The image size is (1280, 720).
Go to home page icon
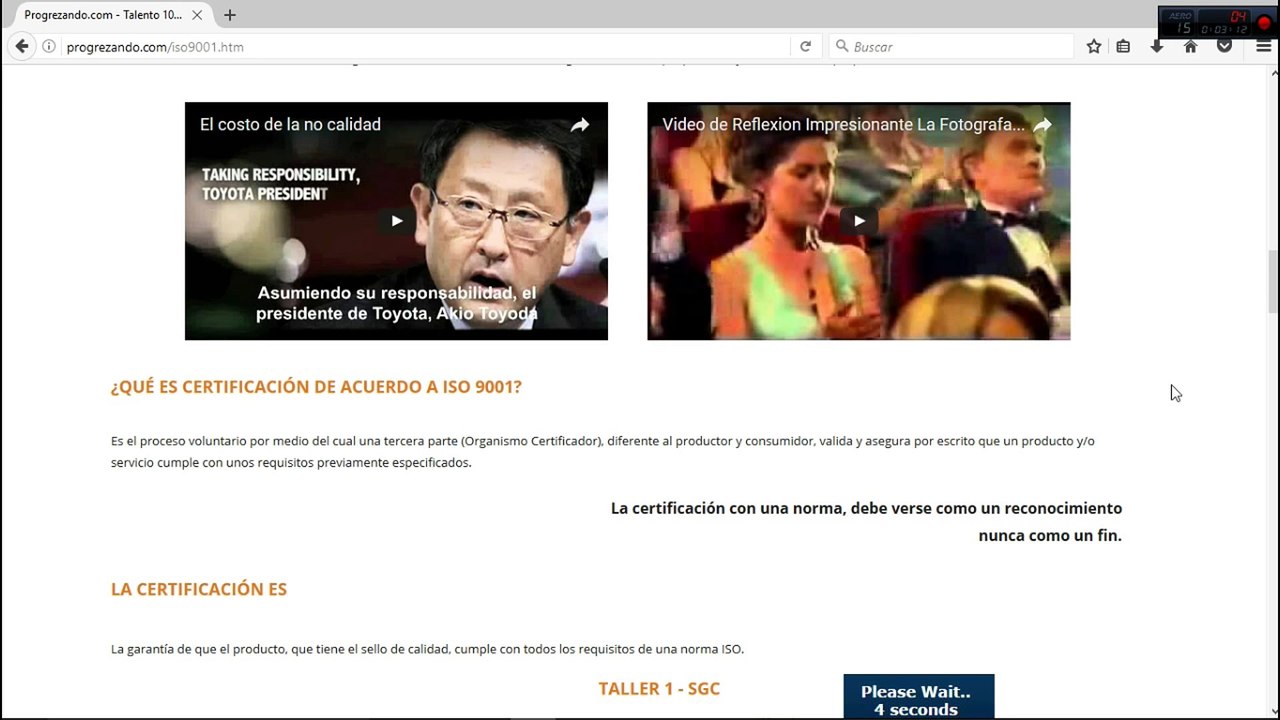click(x=1190, y=46)
